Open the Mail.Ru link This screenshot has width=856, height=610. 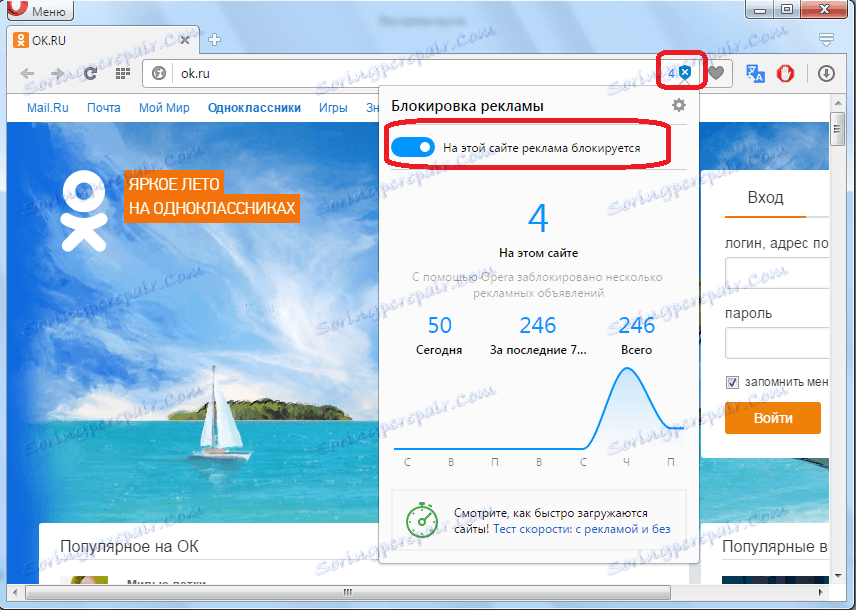(x=48, y=108)
